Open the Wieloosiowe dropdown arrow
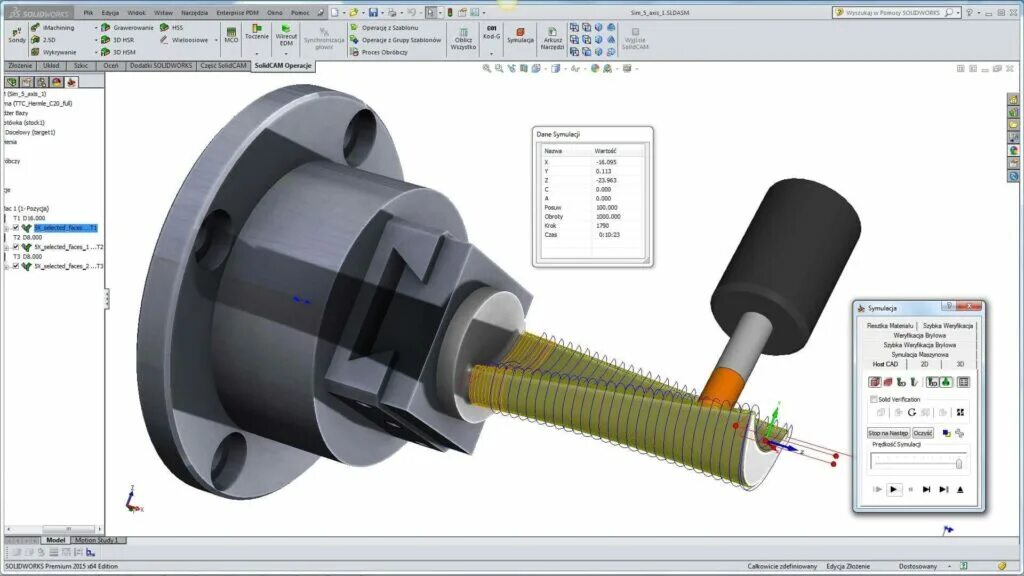This screenshot has height=576, width=1024. pyautogui.click(x=216, y=40)
